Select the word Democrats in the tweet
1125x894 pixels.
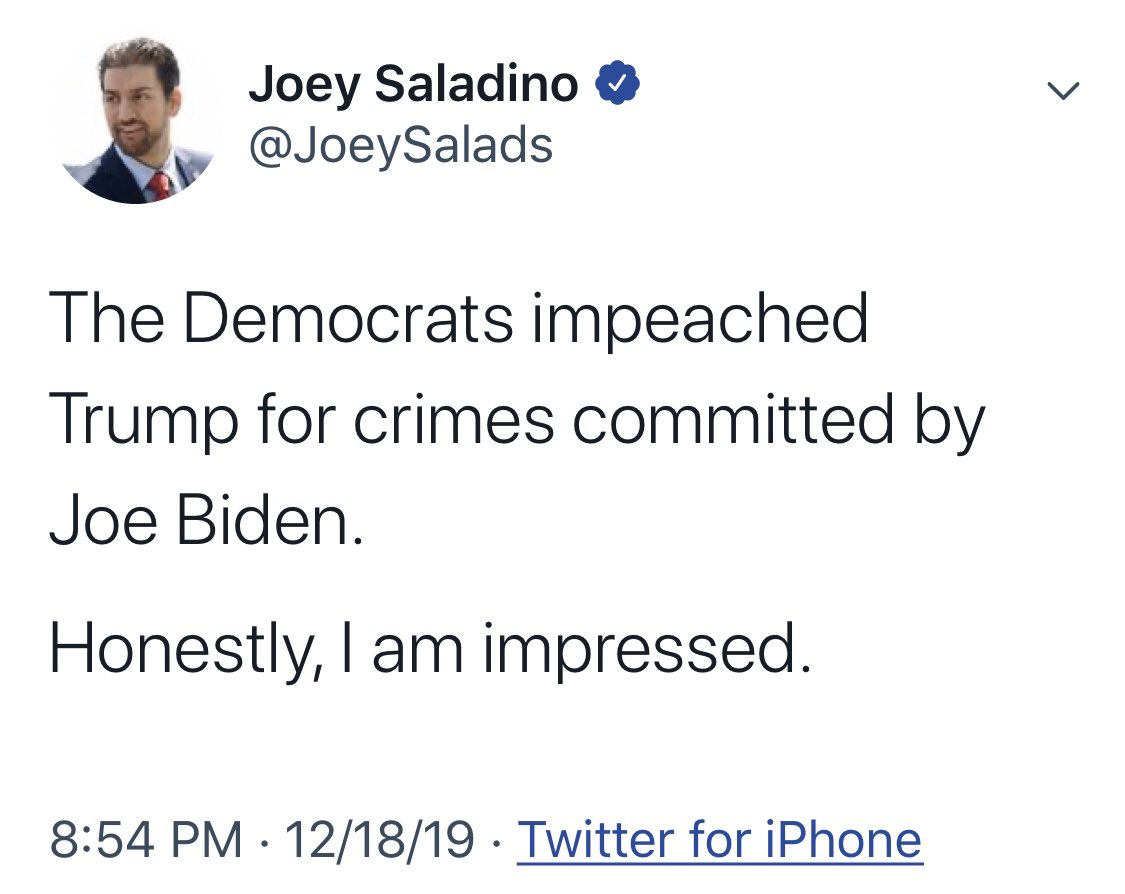pos(349,318)
